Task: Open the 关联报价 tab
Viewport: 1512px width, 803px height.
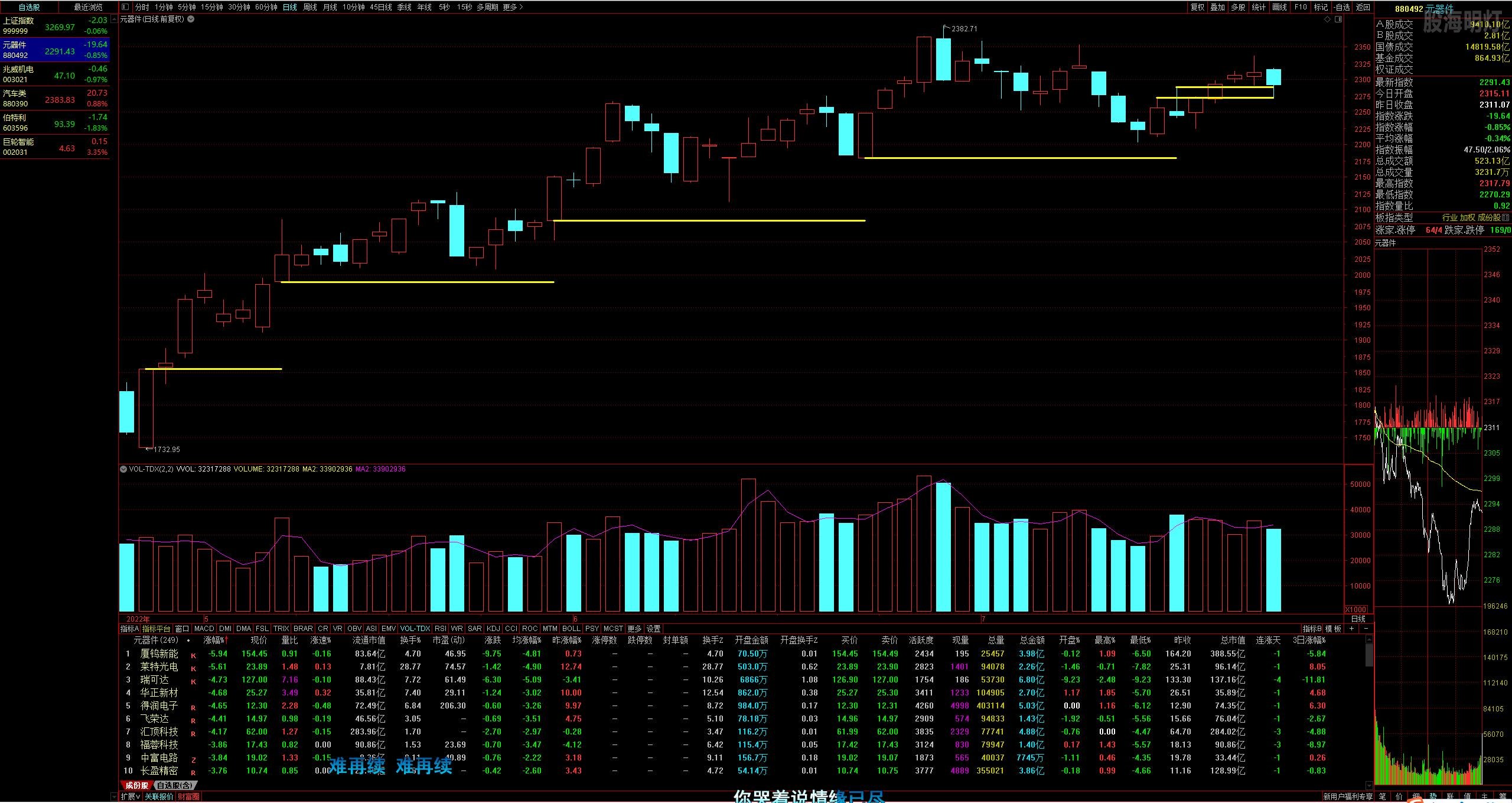Action: coord(159,797)
